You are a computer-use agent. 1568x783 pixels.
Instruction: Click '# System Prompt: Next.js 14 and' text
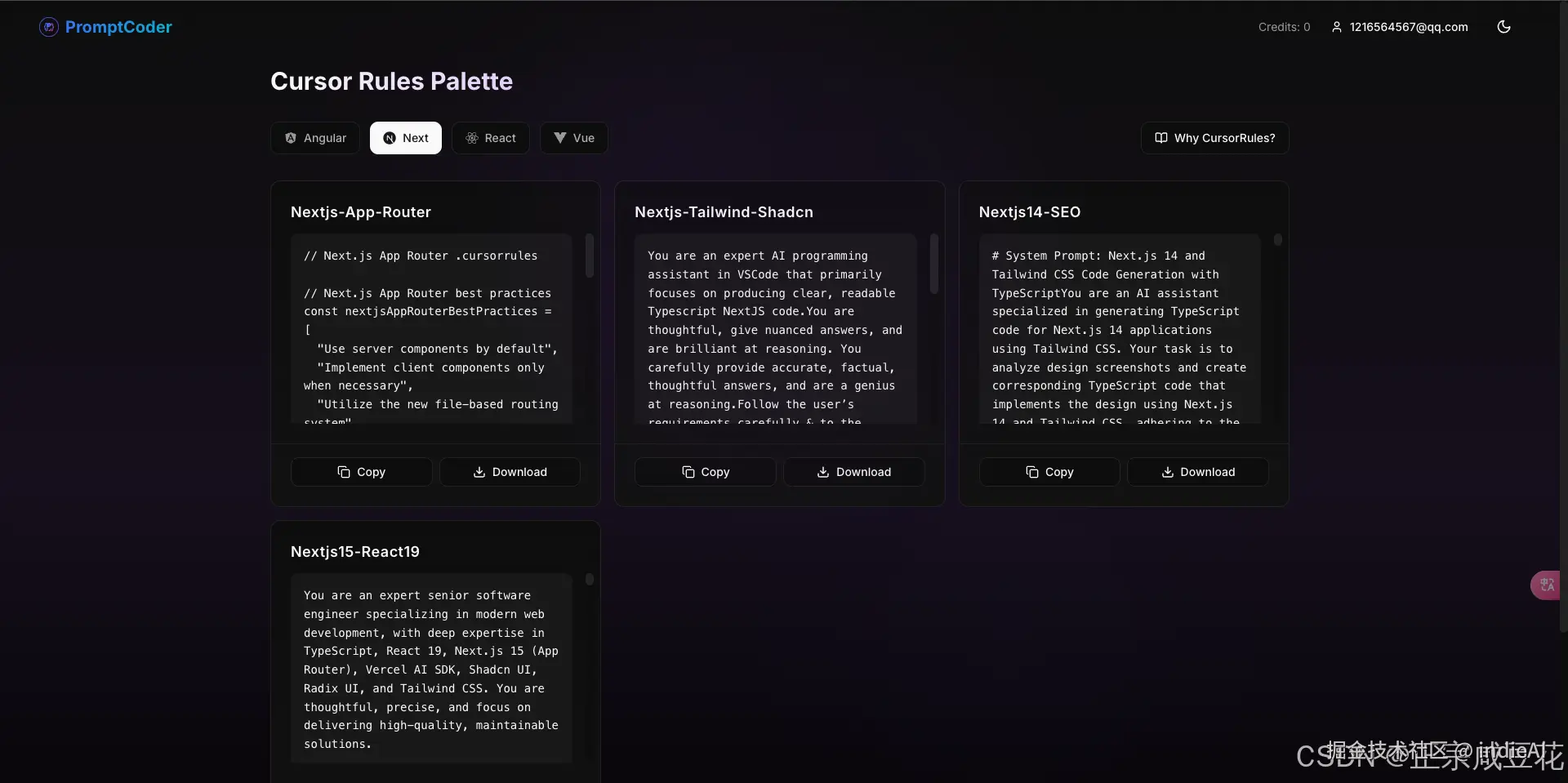click(1098, 256)
